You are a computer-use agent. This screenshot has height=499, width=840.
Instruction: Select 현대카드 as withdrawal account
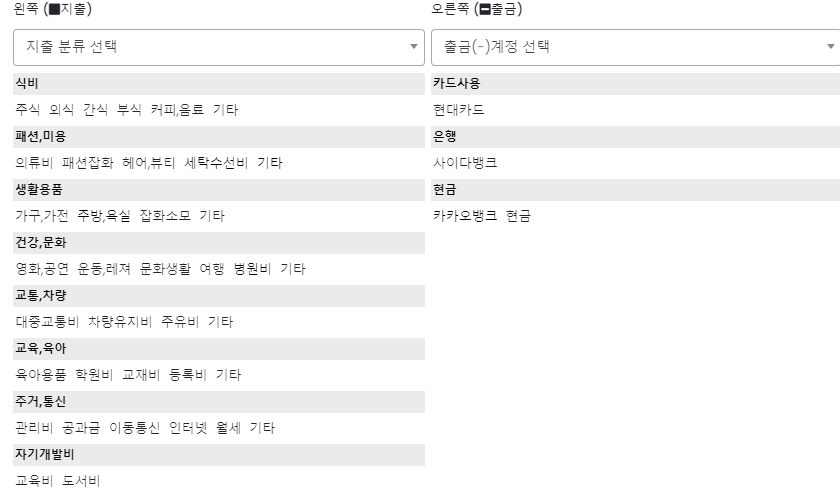[x=459, y=110]
